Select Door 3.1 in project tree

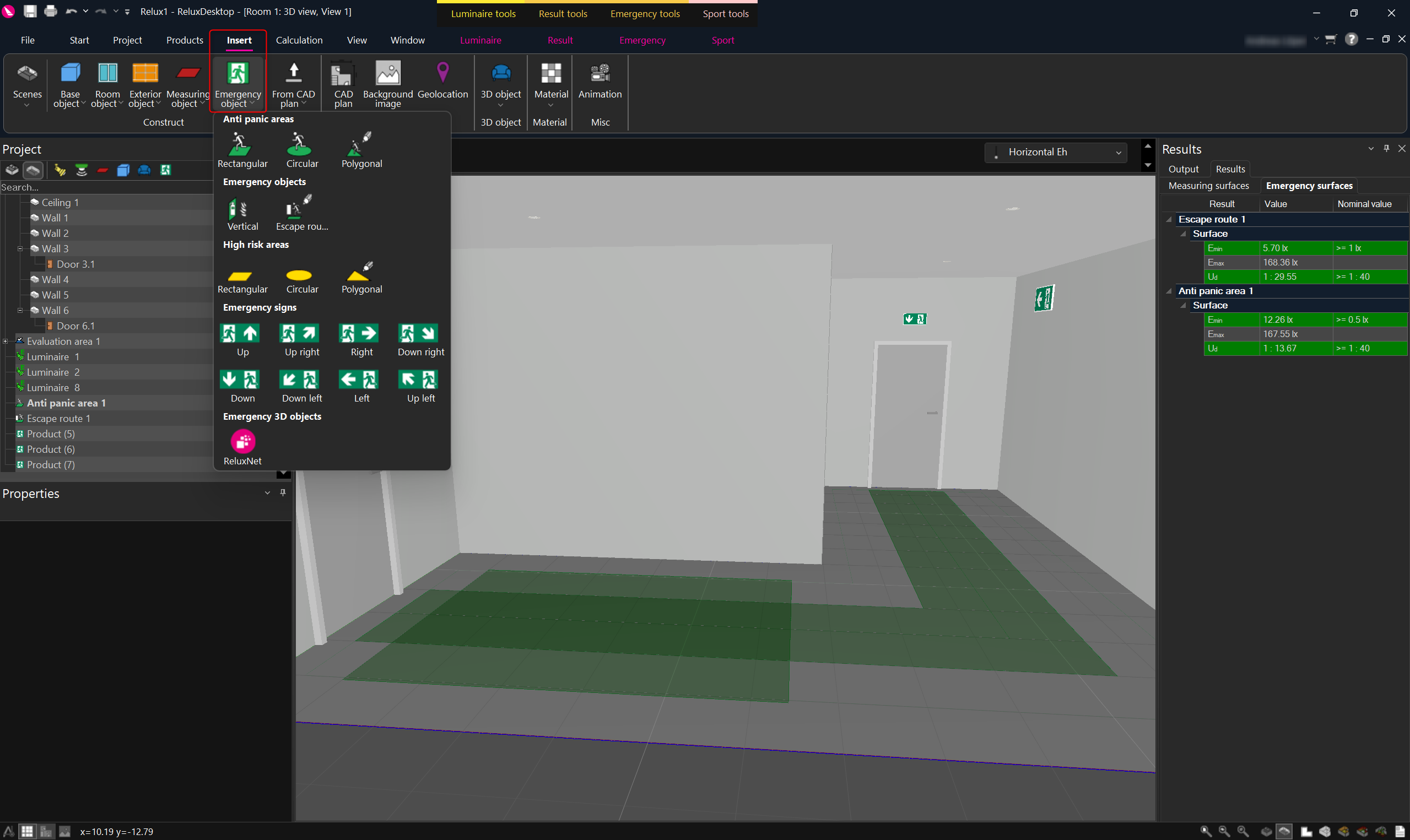[75, 264]
